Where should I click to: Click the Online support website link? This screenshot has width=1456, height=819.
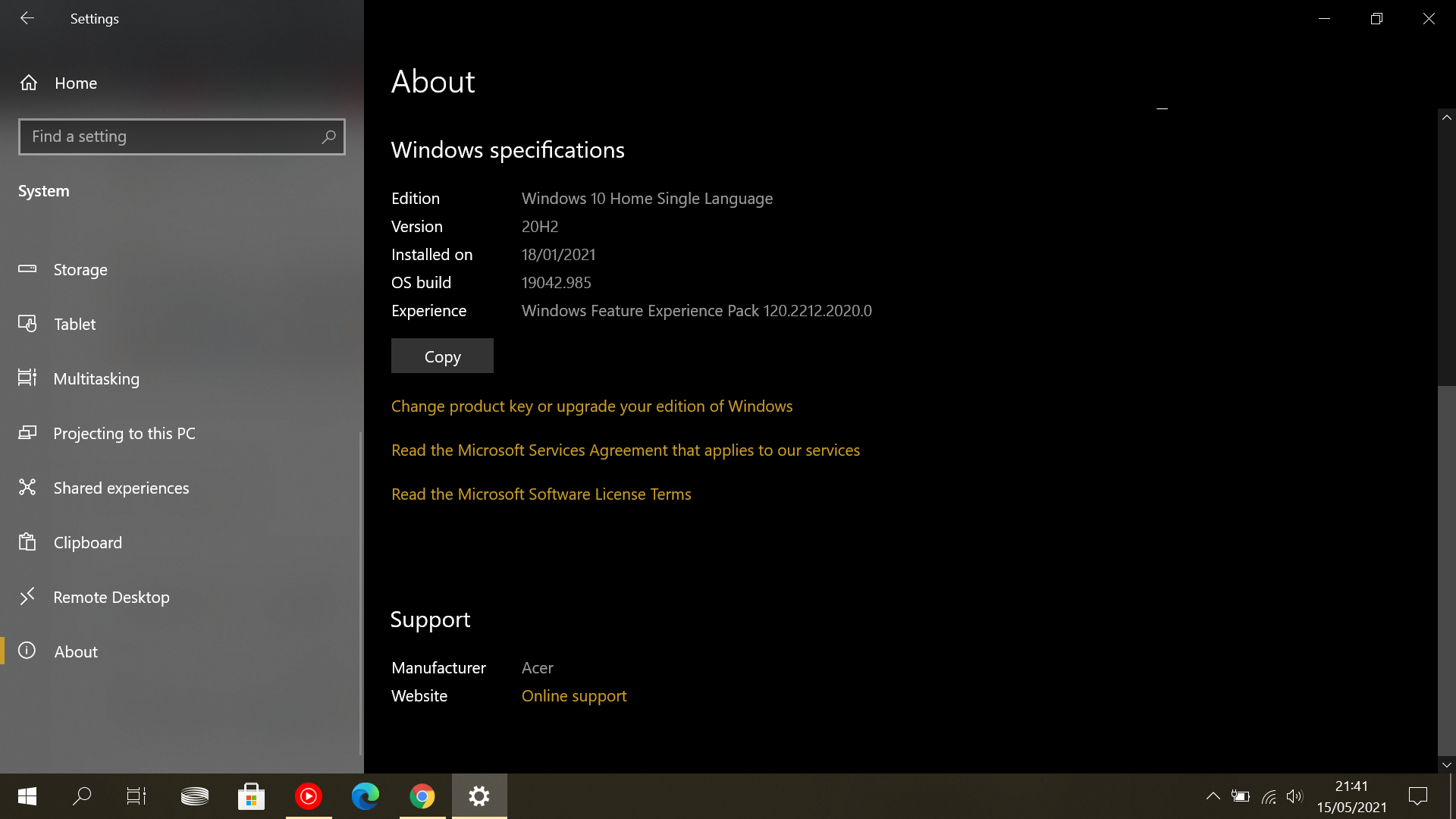(573, 696)
